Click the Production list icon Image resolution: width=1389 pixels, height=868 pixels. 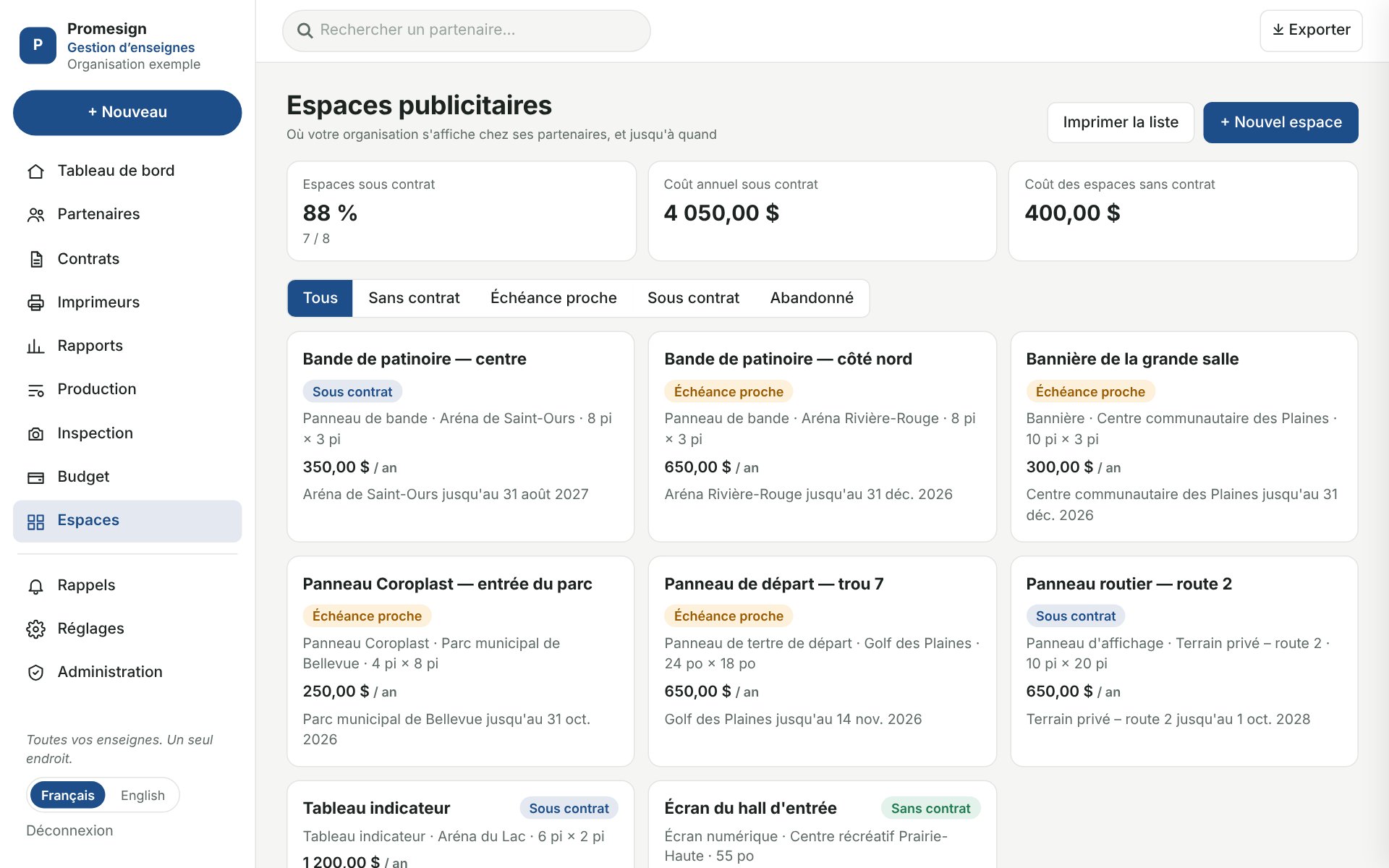[35, 390]
